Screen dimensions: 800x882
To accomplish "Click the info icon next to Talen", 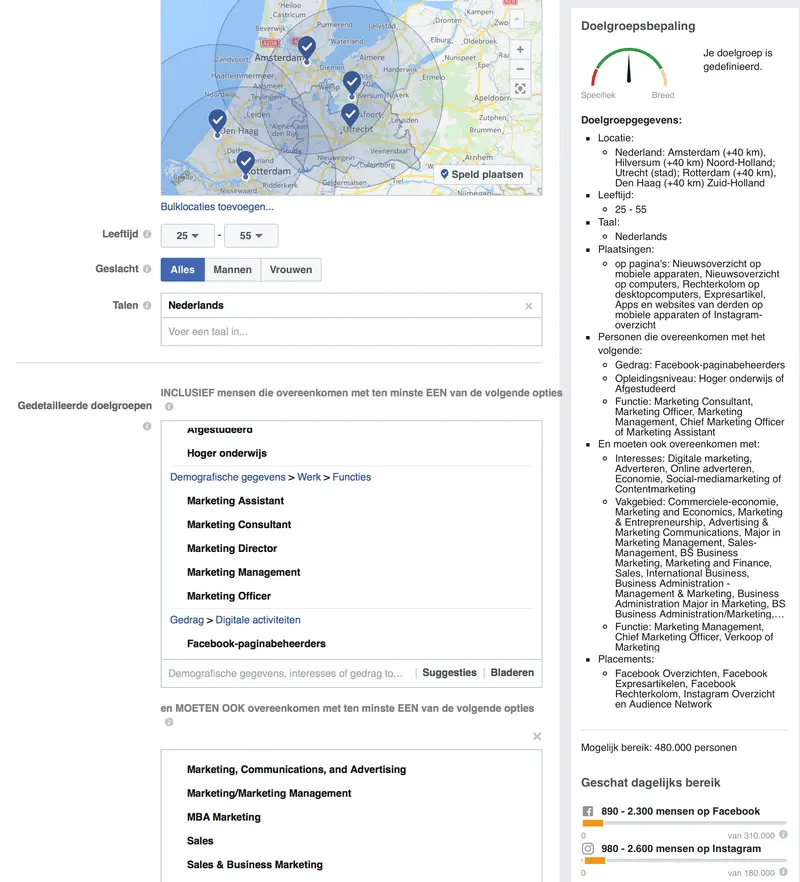I will coord(147,305).
